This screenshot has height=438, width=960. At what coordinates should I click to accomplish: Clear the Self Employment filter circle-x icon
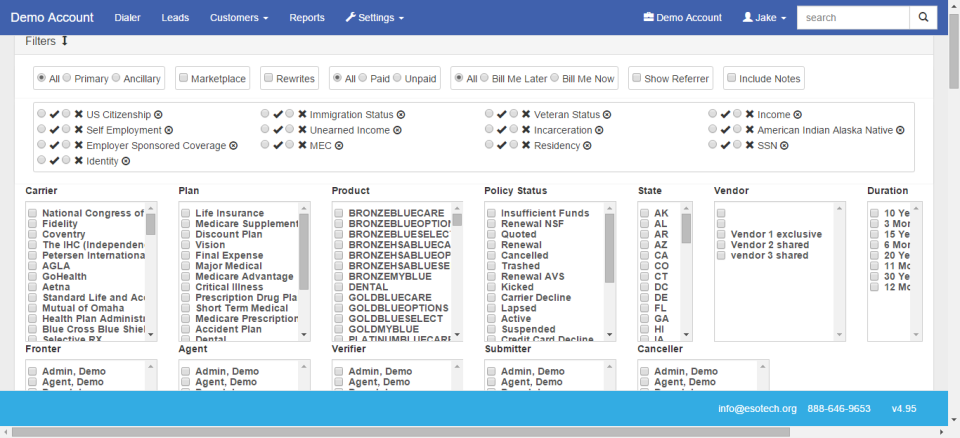point(169,130)
